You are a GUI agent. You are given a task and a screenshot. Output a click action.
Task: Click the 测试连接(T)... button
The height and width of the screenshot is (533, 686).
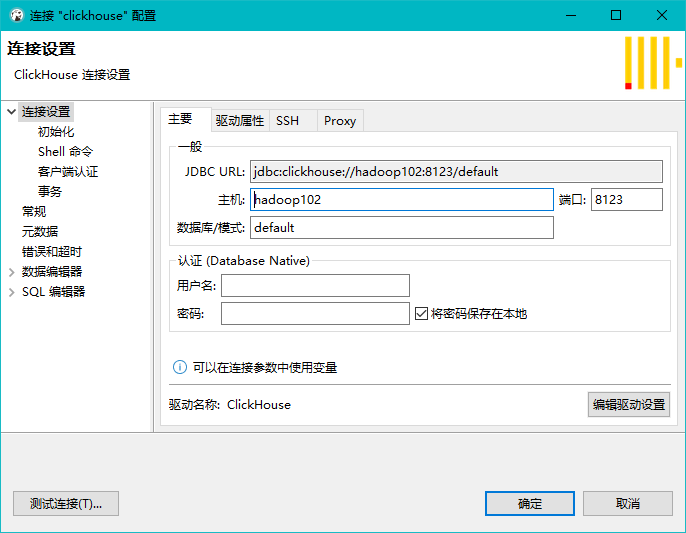(66, 504)
